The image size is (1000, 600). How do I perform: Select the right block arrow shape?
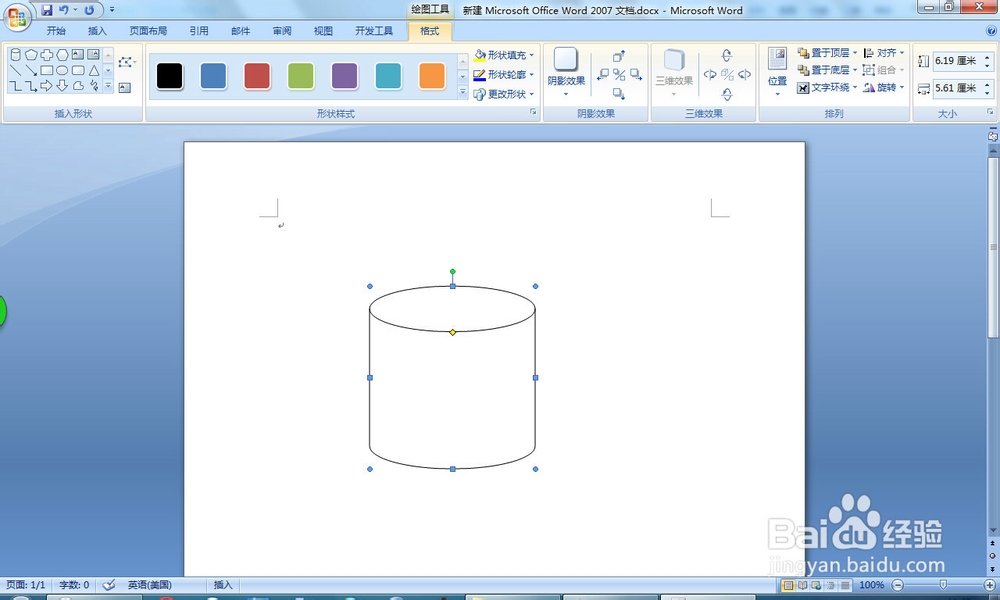[x=47, y=85]
